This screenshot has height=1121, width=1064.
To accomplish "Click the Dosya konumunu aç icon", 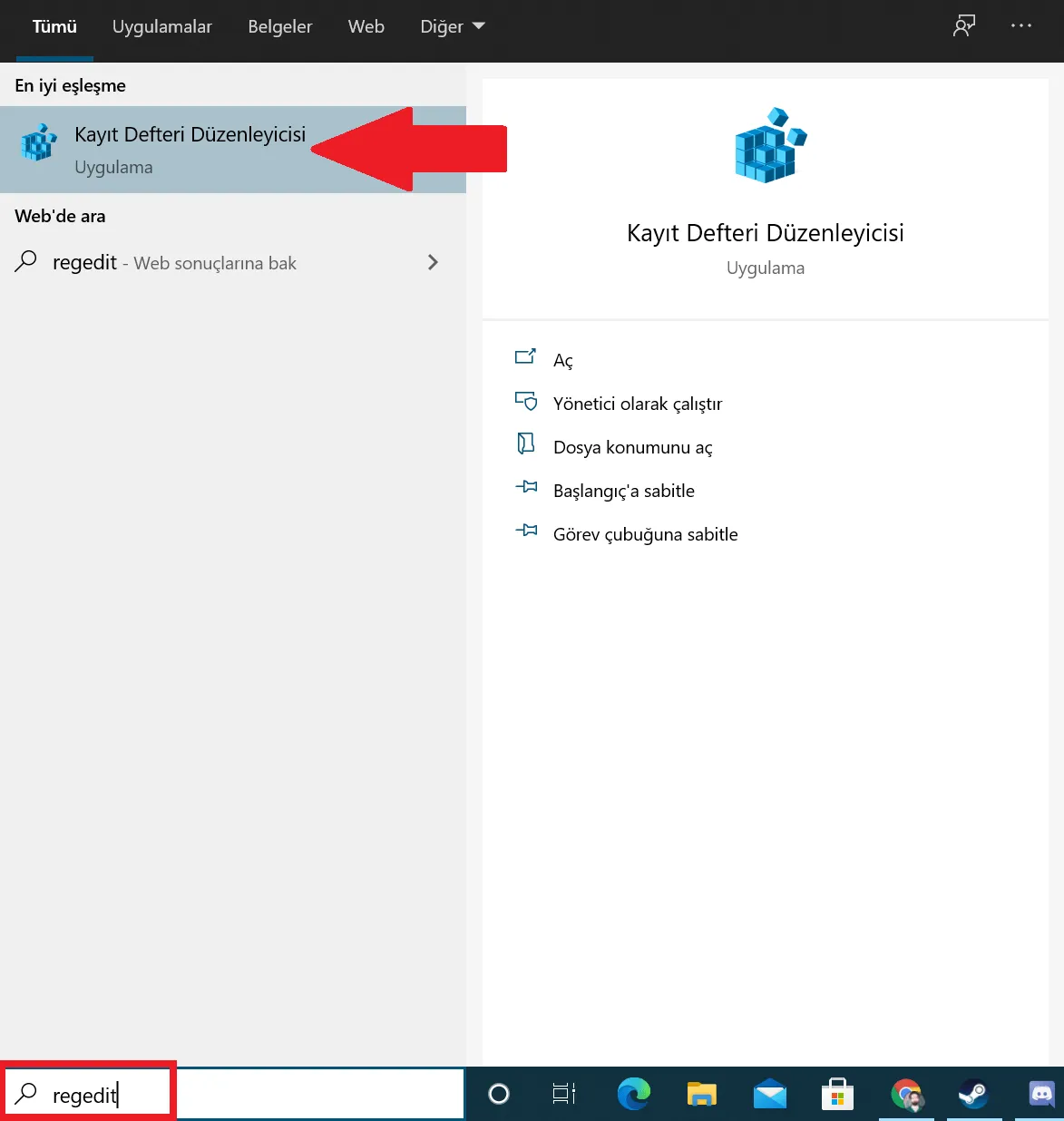I will [525, 444].
